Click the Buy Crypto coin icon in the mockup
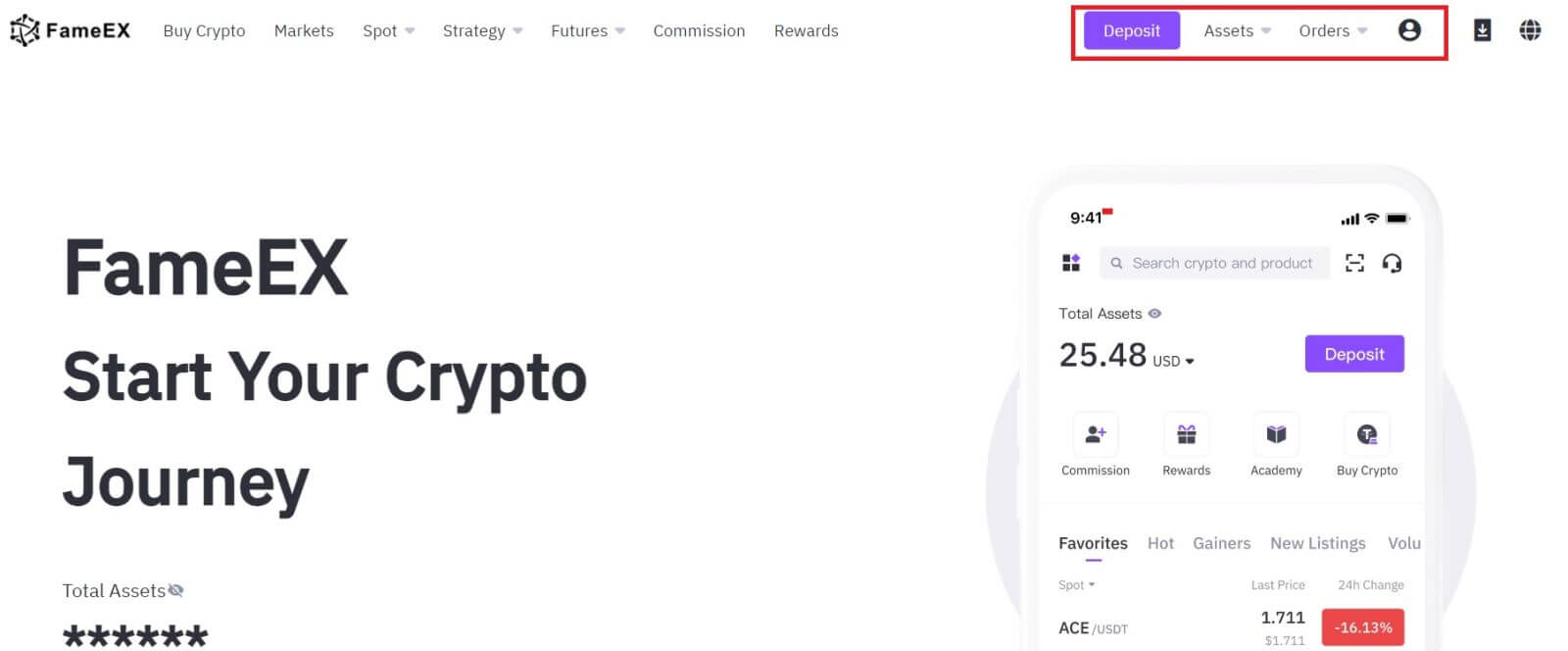Viewport: 1568px width, 651px height. coord(1366,432)
